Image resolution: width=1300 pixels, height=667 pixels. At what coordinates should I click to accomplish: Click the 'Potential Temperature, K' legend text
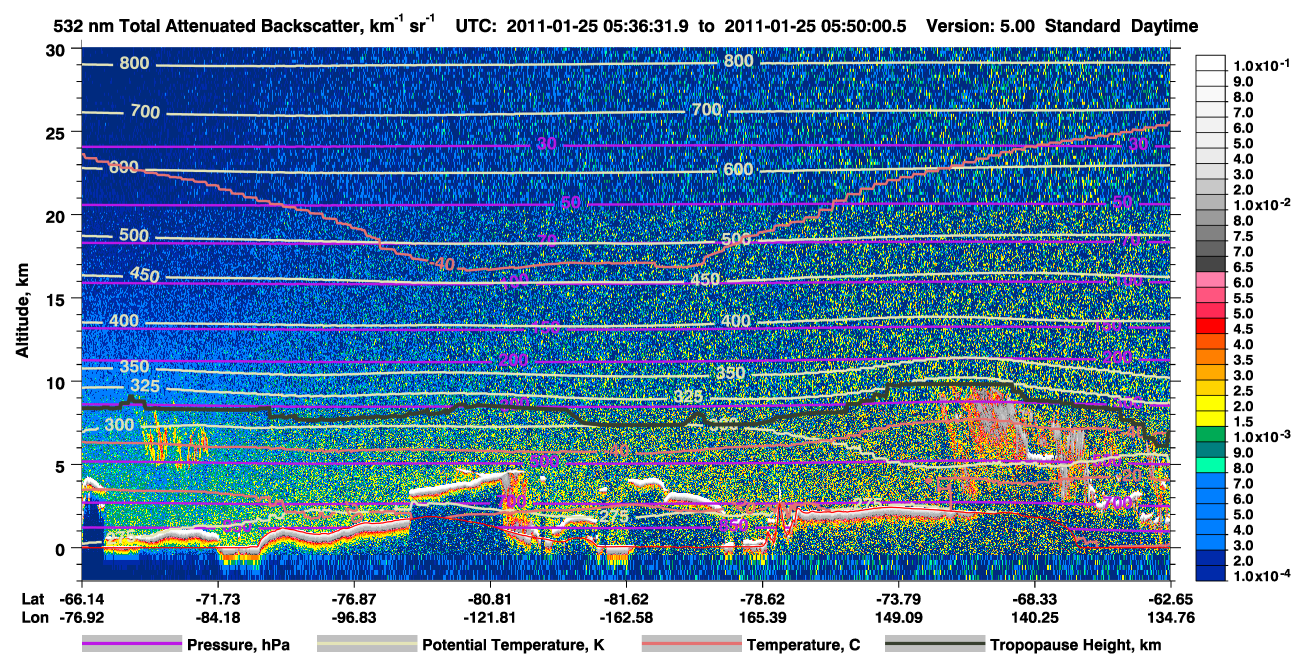tap(513, 646)
